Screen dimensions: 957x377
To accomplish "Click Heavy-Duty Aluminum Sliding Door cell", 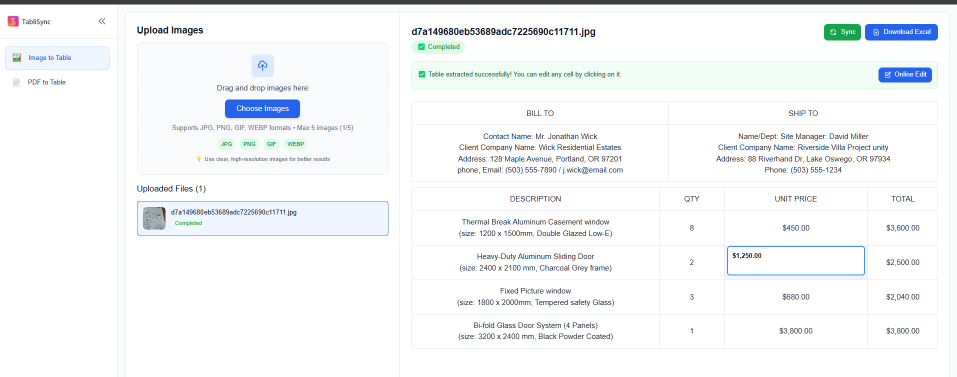I will pyautogui.click(x=535, y=262).
